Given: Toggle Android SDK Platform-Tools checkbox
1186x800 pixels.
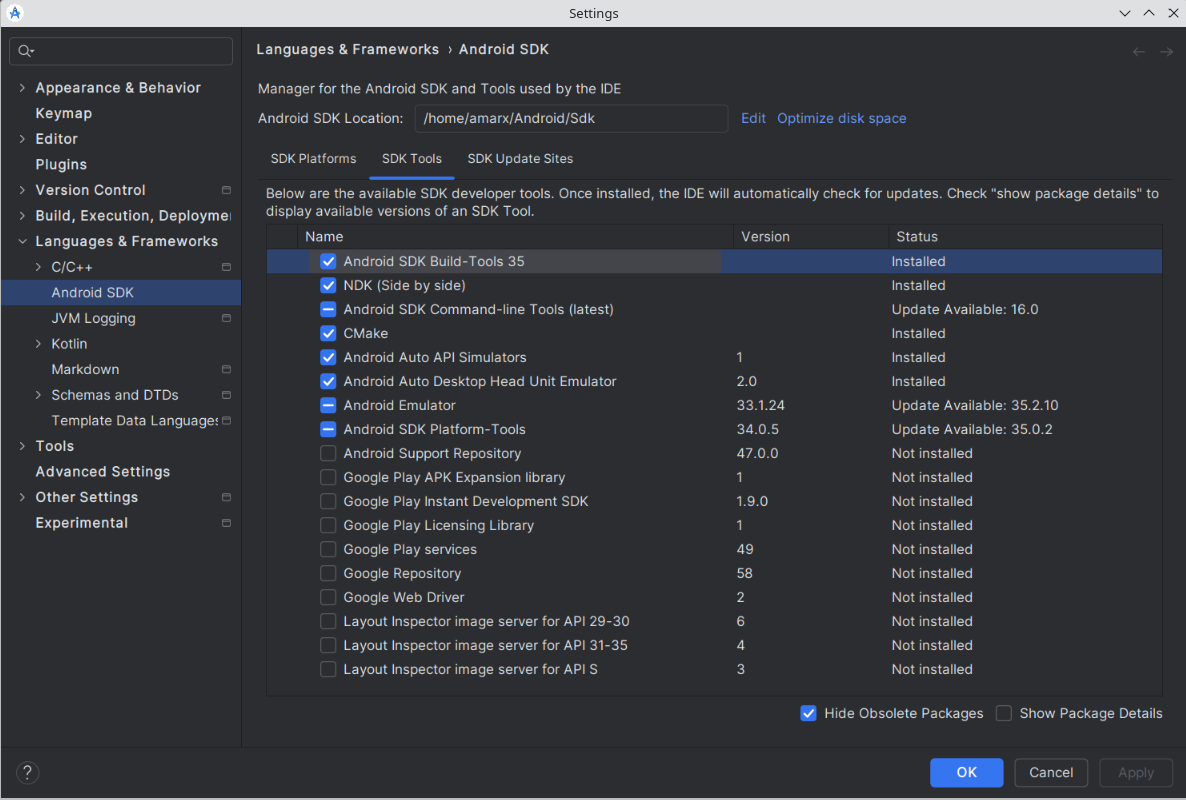Looking at the screenshot, I should click(328, 429).
